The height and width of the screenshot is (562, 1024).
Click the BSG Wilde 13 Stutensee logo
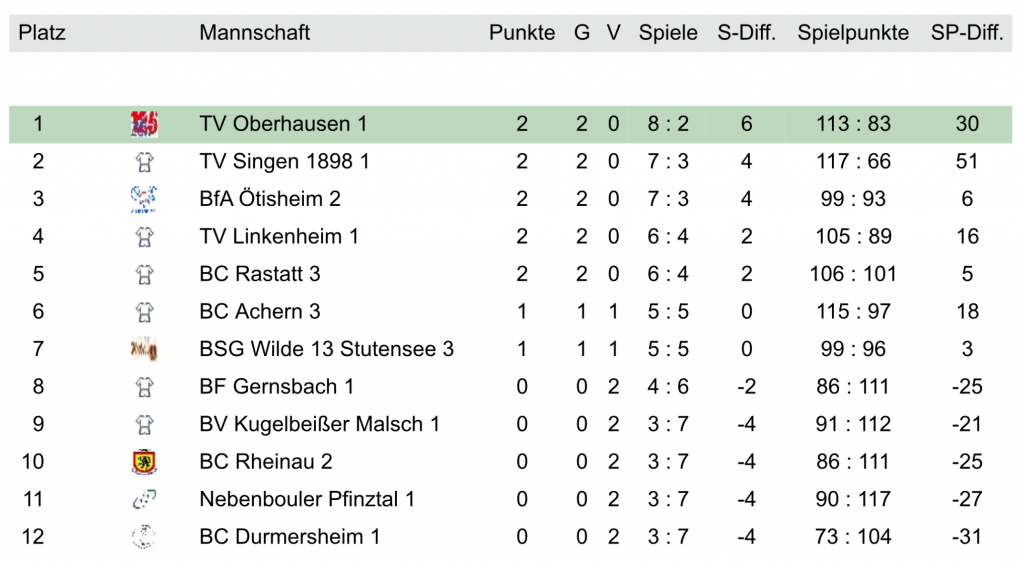pos(144,349)
